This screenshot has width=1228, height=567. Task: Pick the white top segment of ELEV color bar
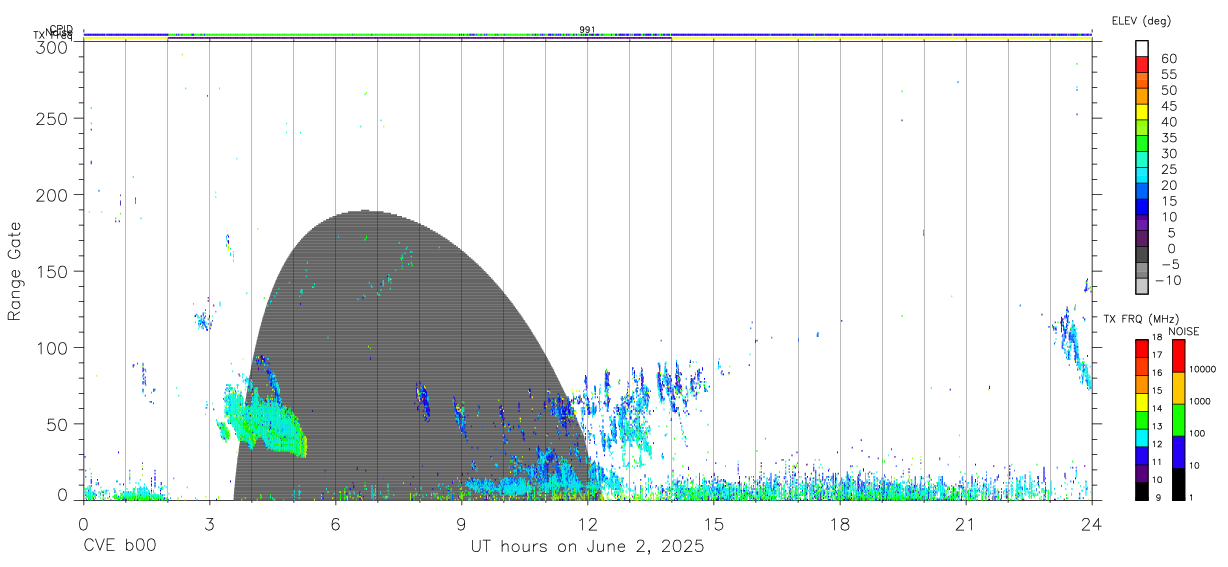pyautogui.click(x=1142, y=48)
